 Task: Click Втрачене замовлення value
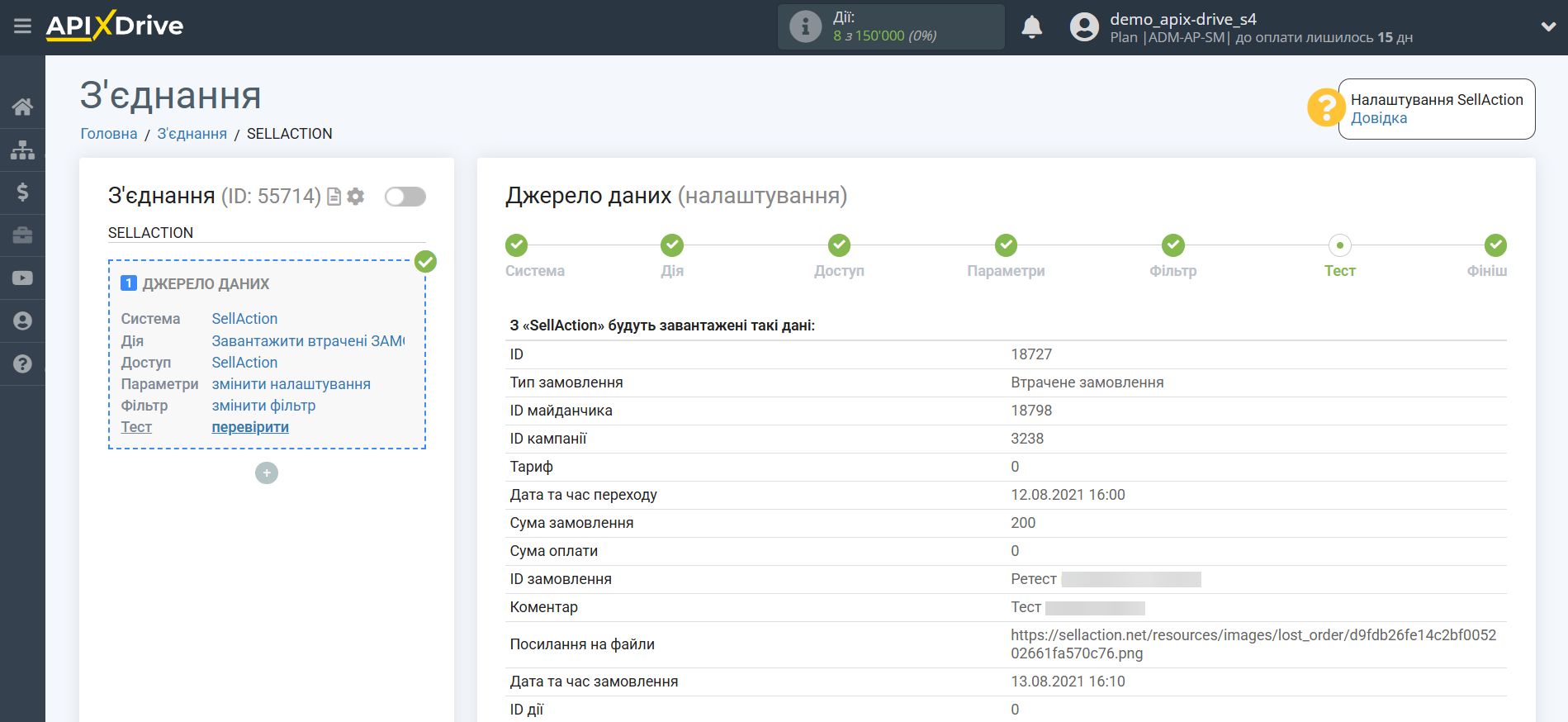pos(1087,382)
